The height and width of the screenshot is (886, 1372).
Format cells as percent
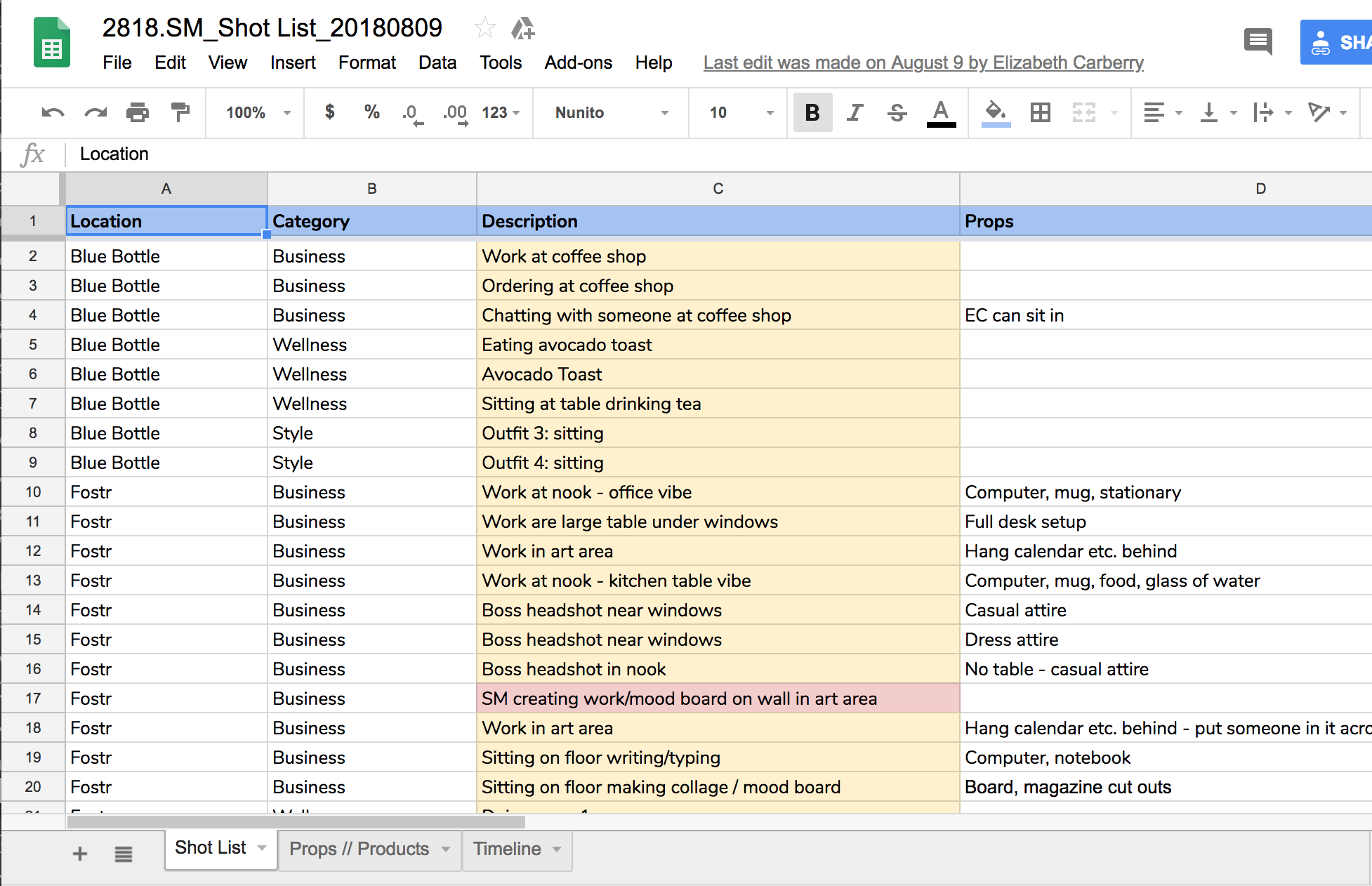tap(371, 112)
